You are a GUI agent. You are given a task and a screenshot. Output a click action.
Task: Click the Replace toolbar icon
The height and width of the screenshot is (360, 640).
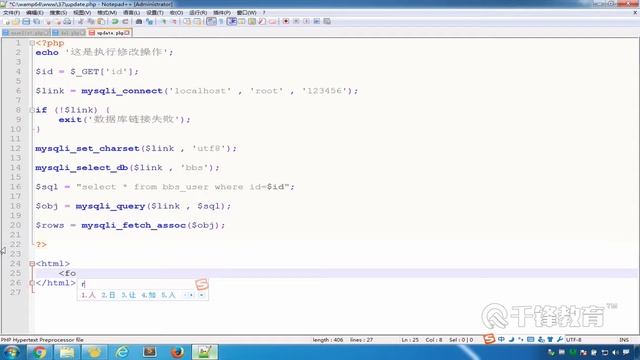click(x=149, y=21)
